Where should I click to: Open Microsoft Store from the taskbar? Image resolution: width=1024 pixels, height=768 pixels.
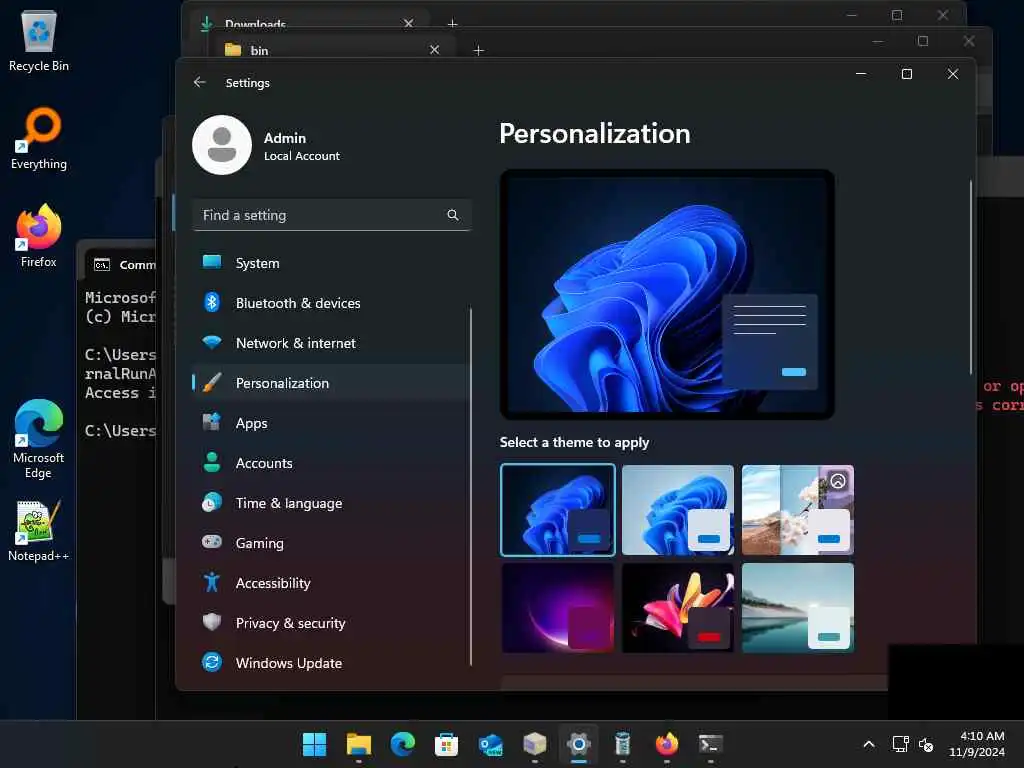click(x=447, y=744)
